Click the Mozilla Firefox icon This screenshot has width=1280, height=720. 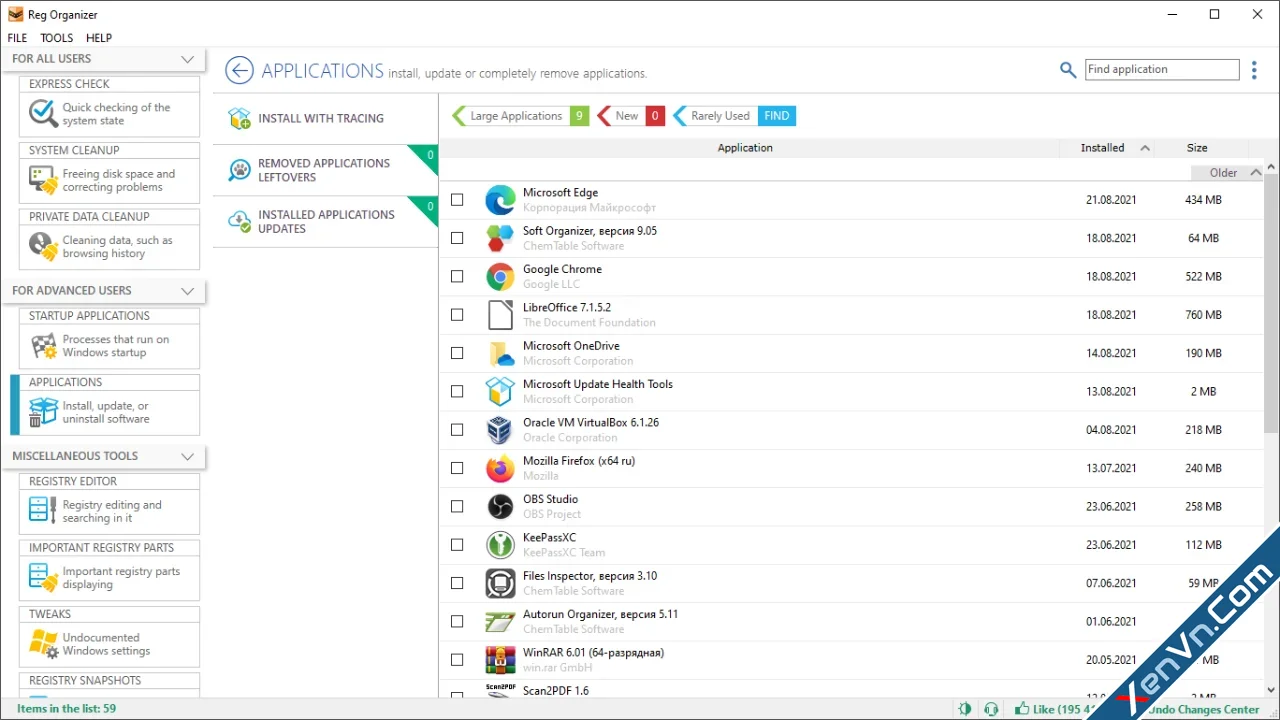point(500,468)
